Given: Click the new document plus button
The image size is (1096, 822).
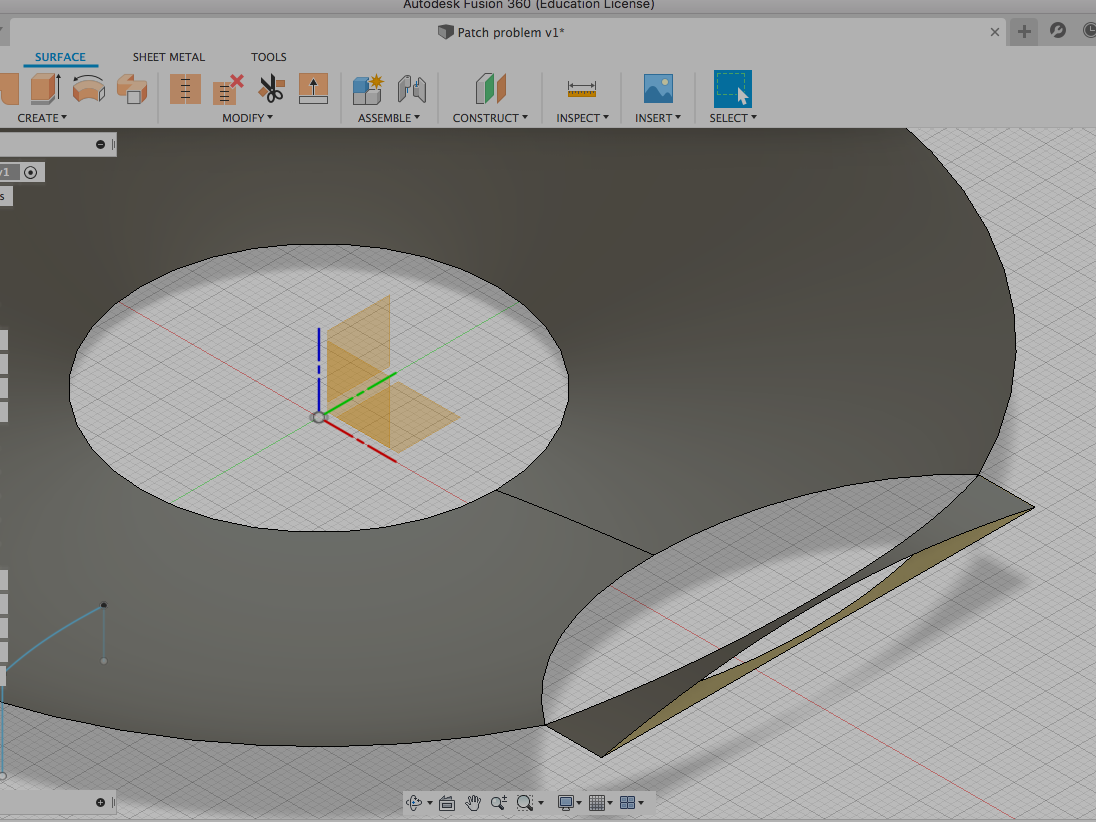Looking at the screenshot, I should 1022,31.
